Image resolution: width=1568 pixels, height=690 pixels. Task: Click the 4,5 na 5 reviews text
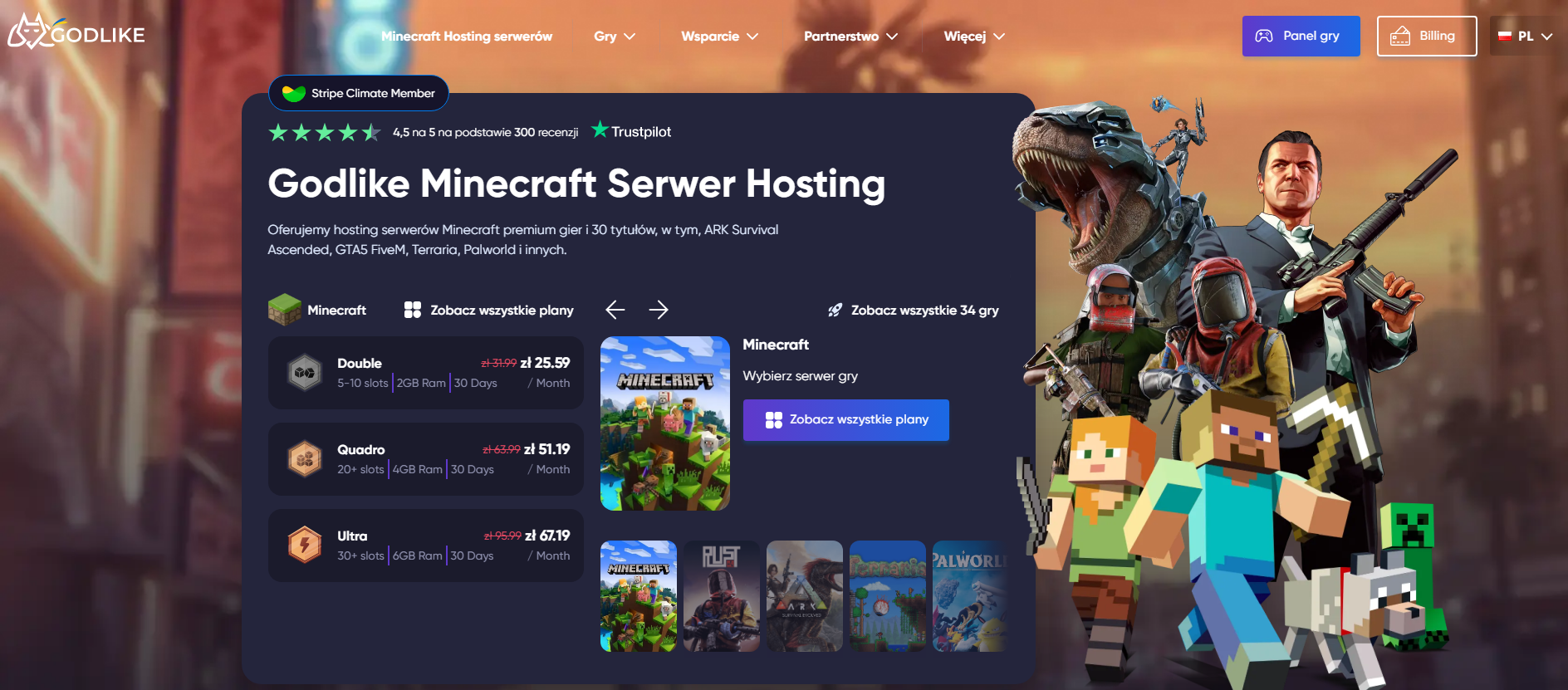pos(485,132)
